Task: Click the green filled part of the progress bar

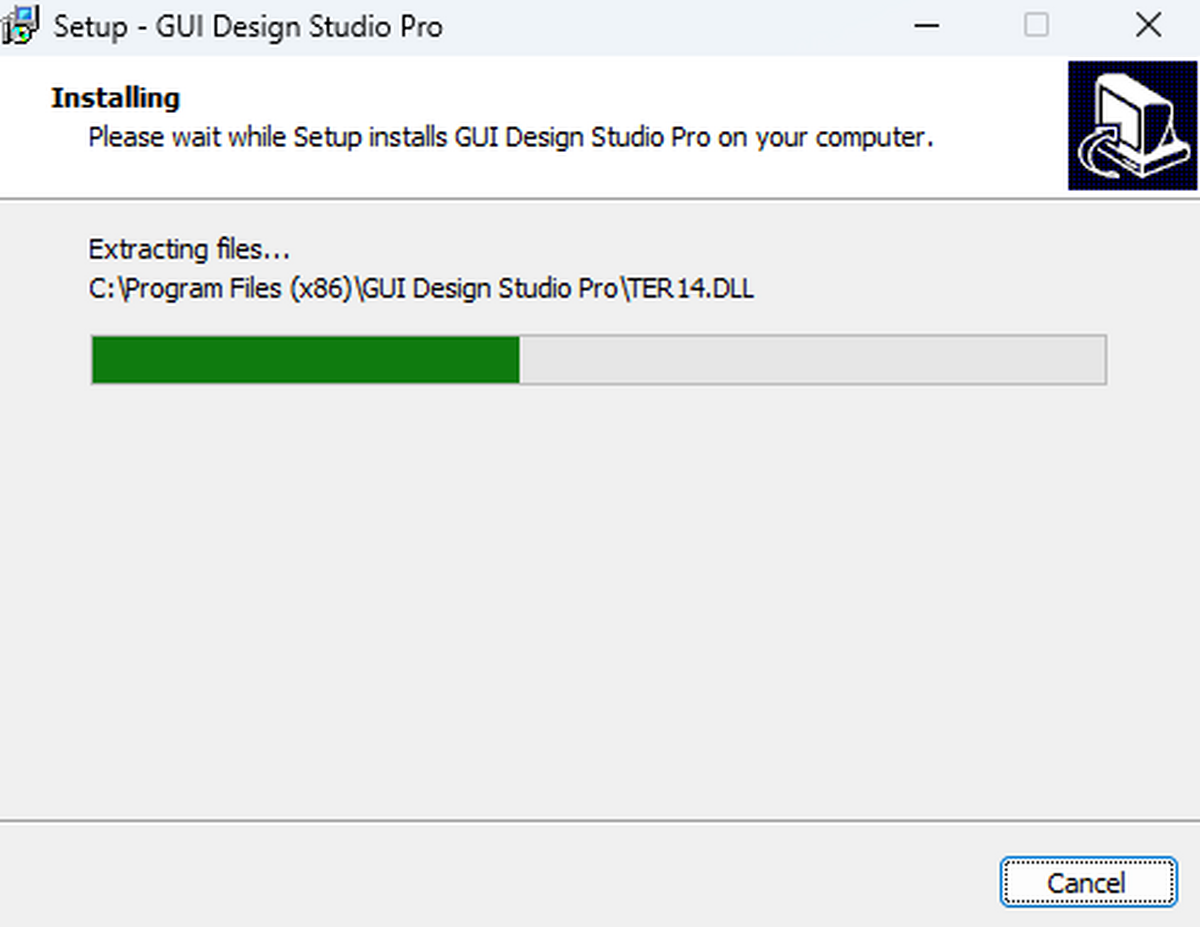Action: click(305, 360)
